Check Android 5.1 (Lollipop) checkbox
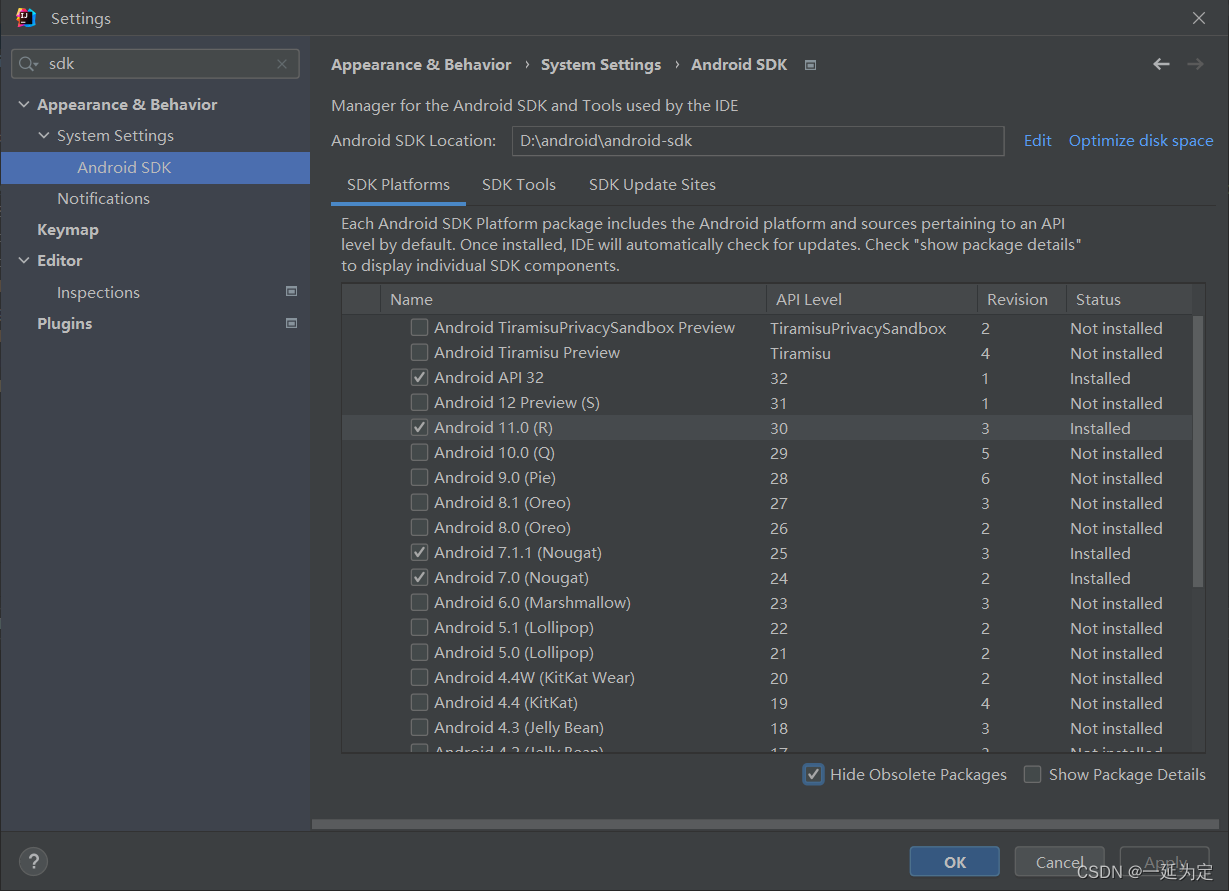This screenshot has height=891, width=1229. (420, 627)
